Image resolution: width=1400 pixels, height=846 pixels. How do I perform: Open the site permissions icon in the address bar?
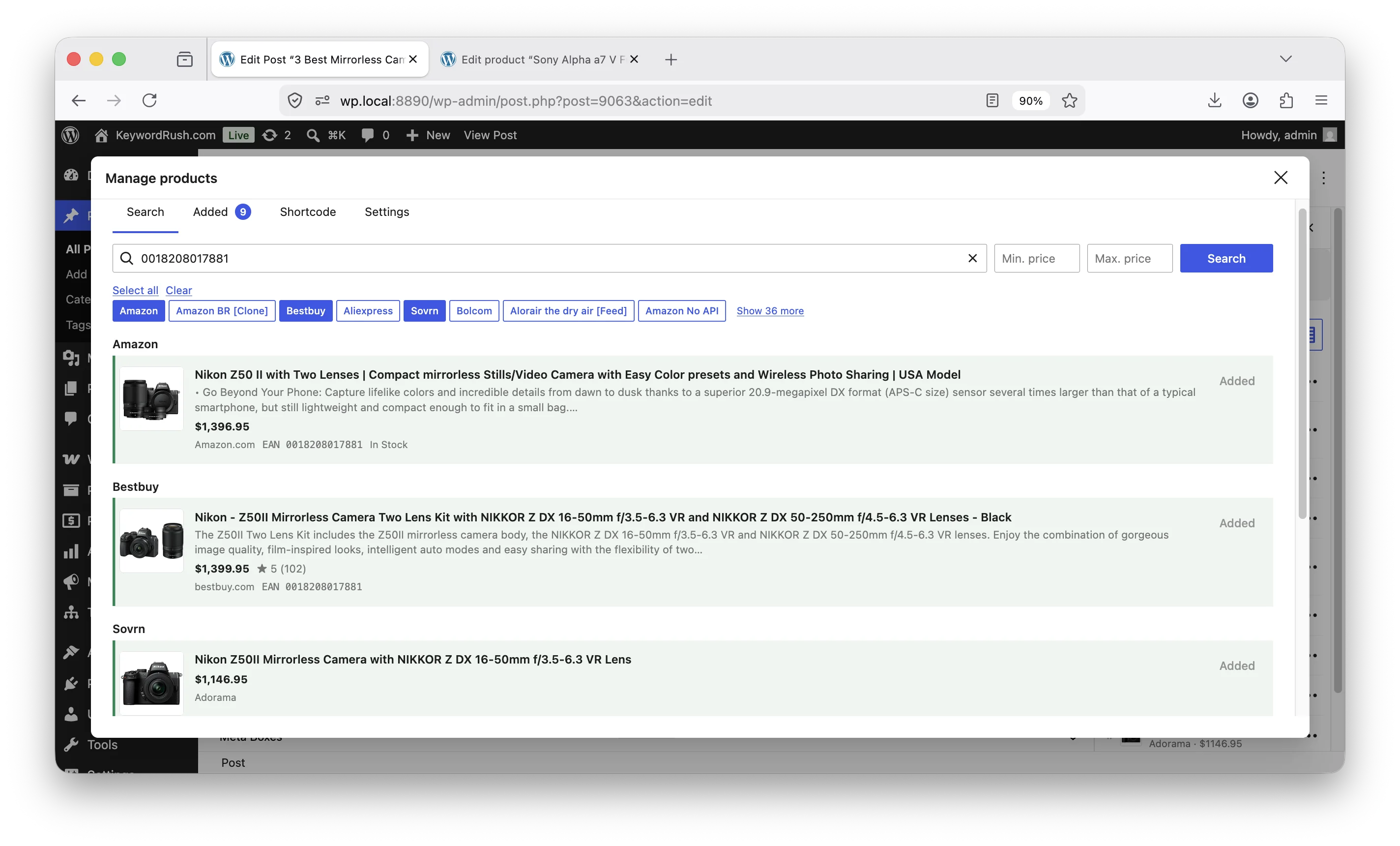click(322, 101)
